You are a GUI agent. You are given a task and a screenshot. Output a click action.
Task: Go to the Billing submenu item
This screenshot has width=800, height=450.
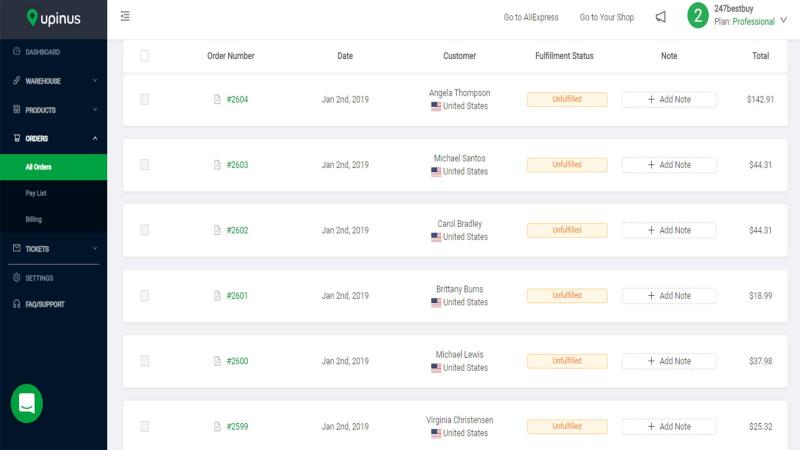[x=34, y=219]
